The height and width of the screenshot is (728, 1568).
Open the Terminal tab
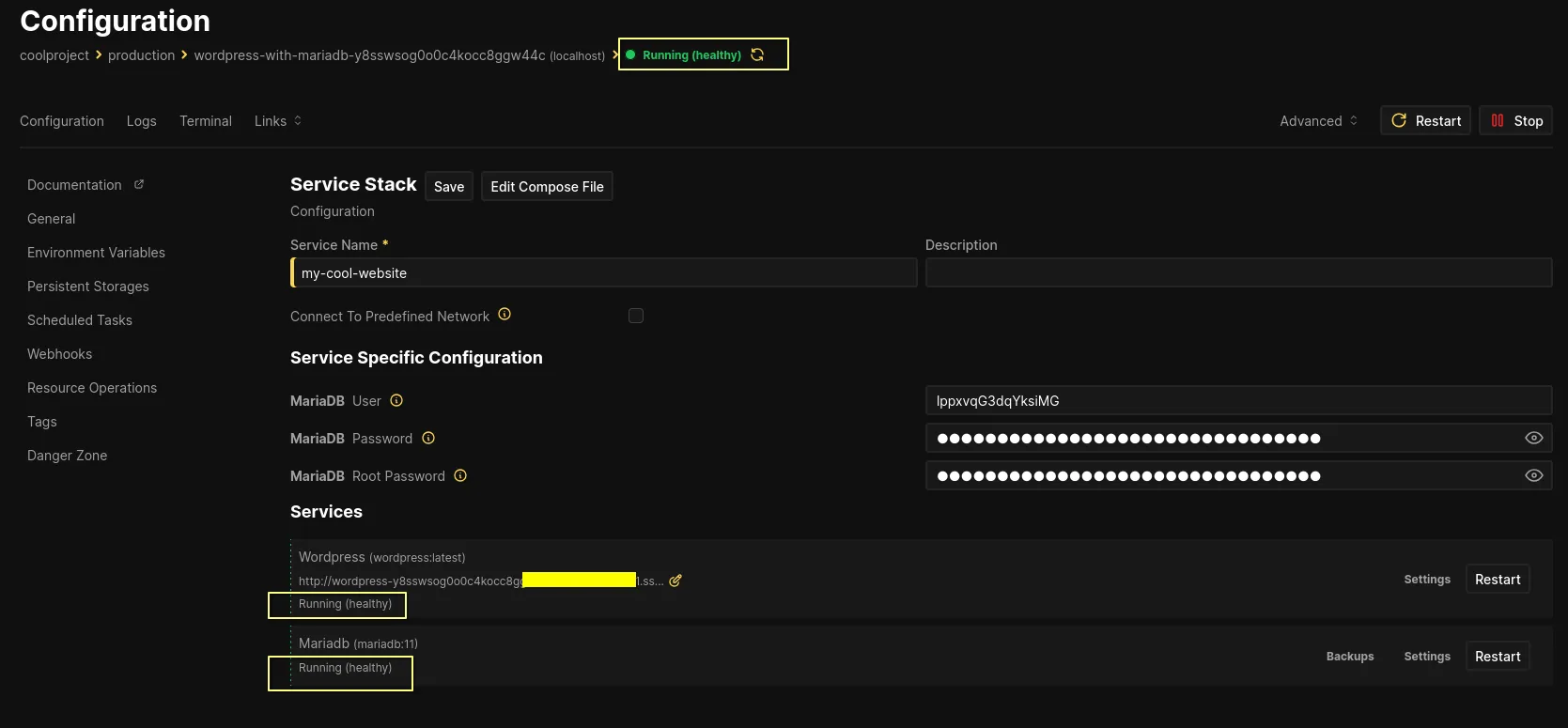pyautogui.click(x=206, y=121)
